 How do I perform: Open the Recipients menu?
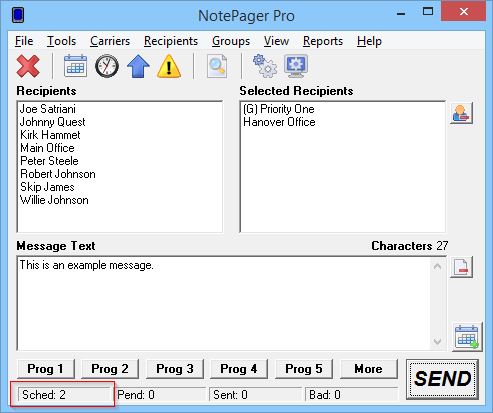pyautogui.click(x=171, y=41)
